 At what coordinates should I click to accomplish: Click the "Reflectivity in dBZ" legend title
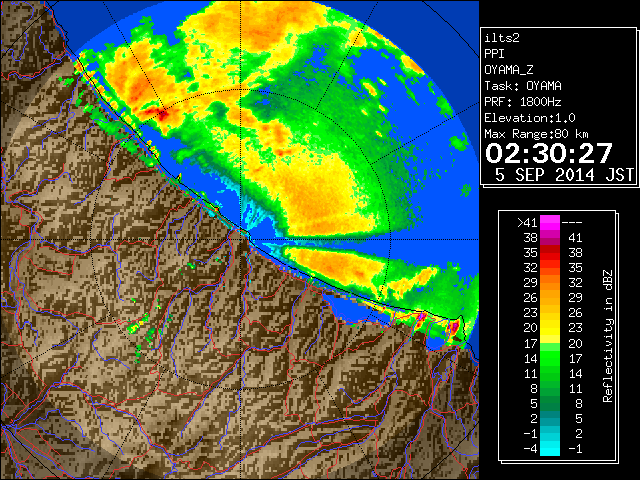click(608, 336)
